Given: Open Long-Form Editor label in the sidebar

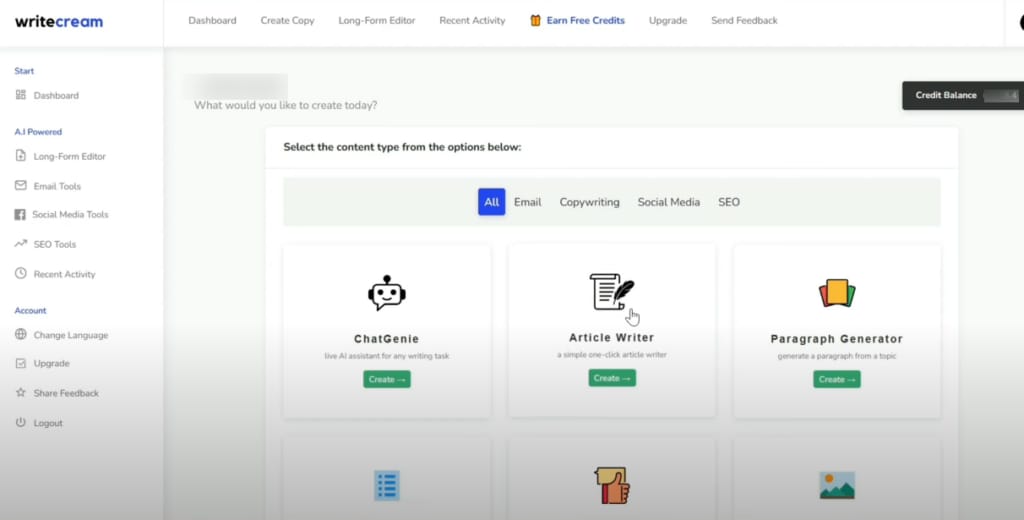Looking at the screenshot, I should click(70, 156).
